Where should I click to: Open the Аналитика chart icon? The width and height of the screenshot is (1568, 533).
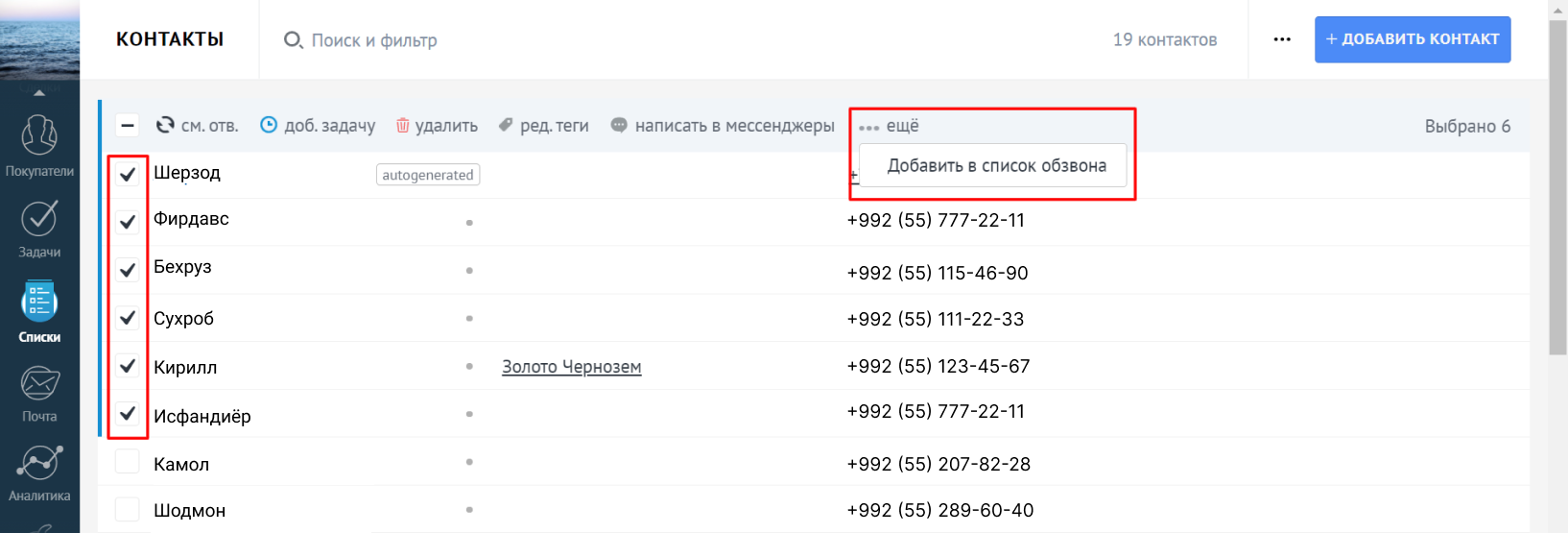point(39,463)
